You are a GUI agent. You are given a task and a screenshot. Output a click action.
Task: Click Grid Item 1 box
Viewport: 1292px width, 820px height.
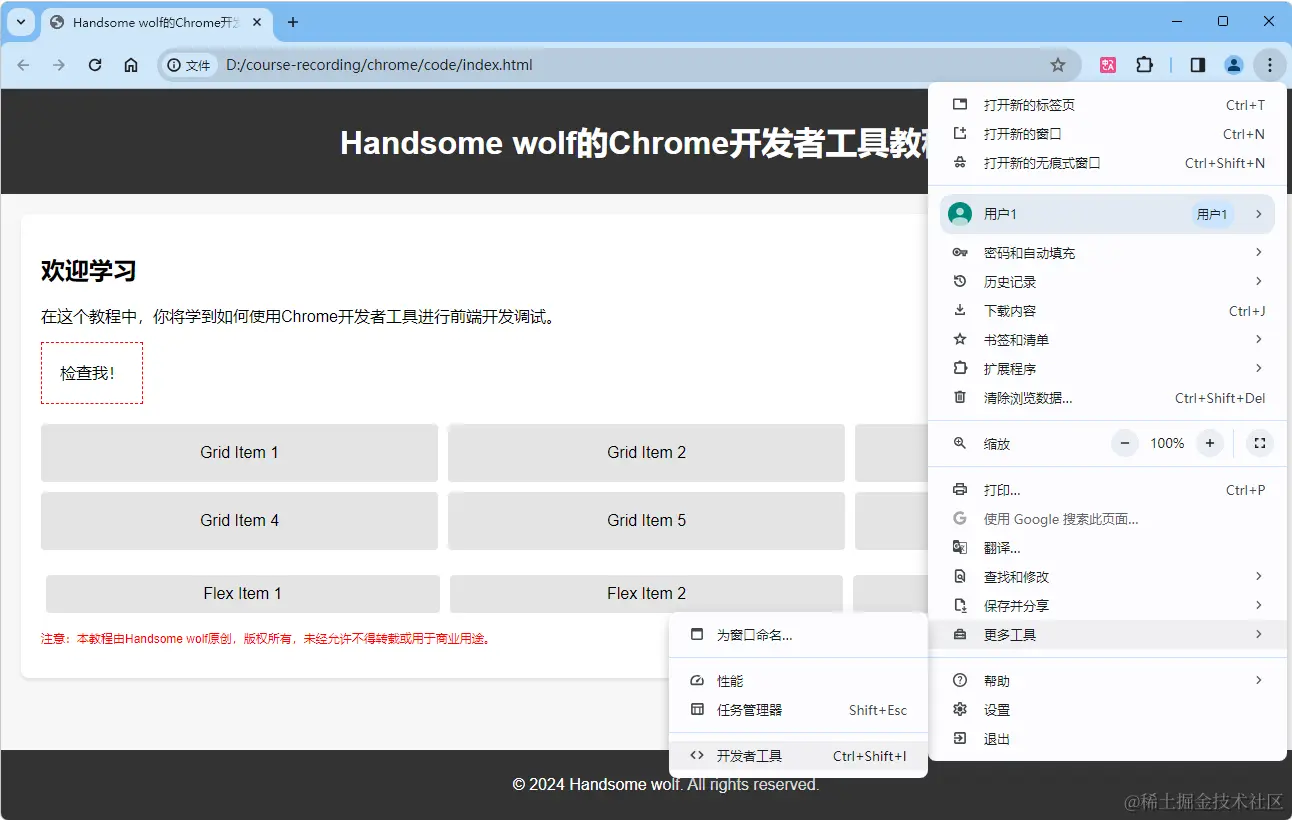pos(239,453)
